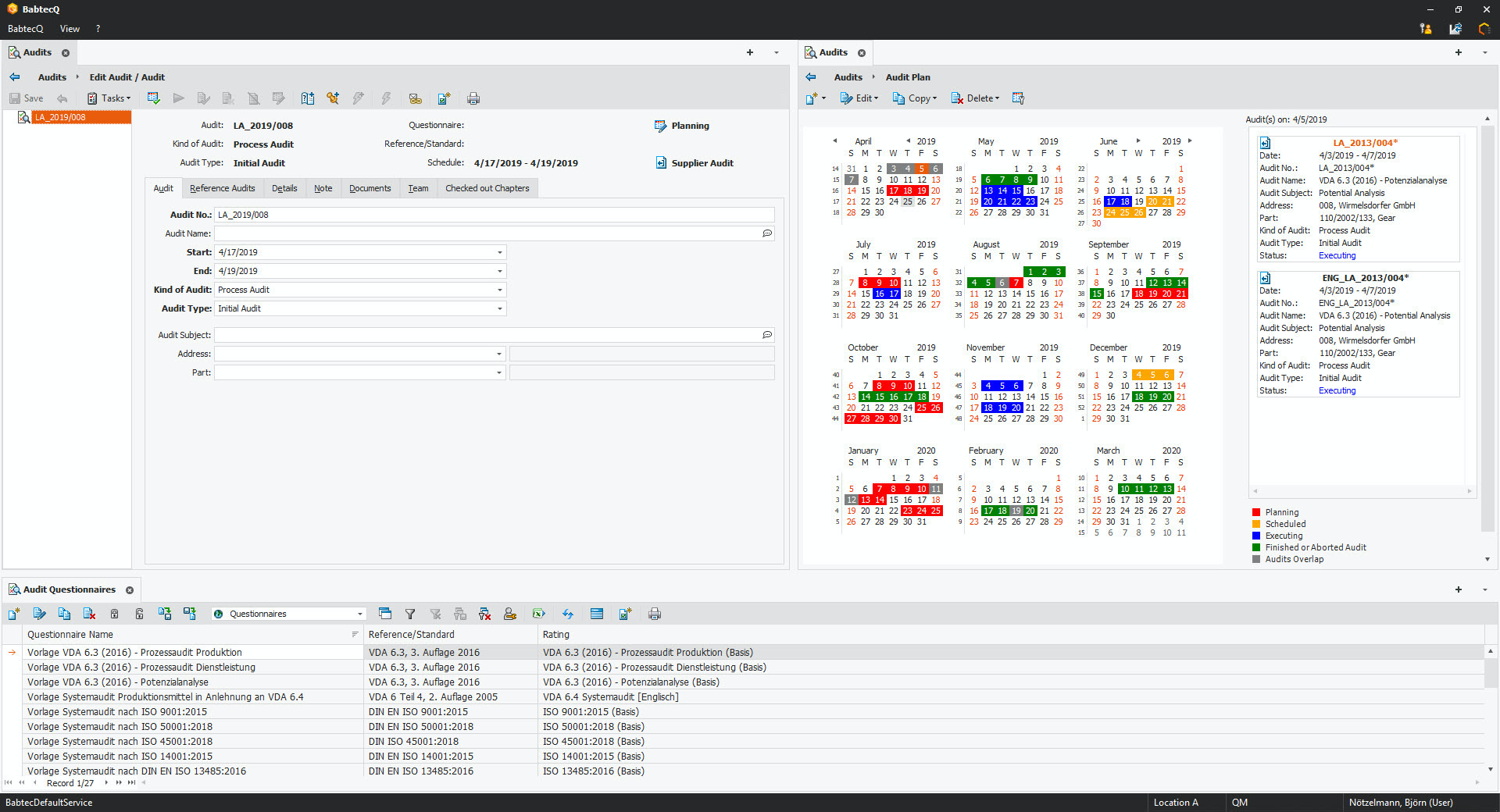Click the list view icon in questionnaire toolbar
Viewport: 1500px width, 812px height.
(x=597, y=614)
